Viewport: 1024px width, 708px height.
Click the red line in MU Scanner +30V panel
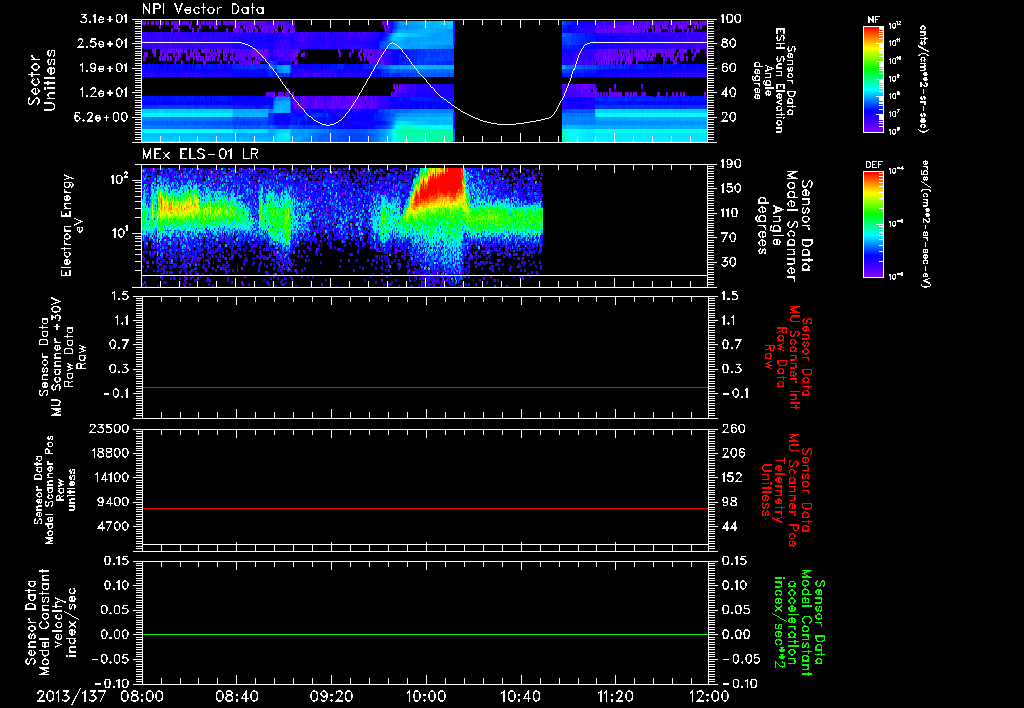tap(424, 387)
